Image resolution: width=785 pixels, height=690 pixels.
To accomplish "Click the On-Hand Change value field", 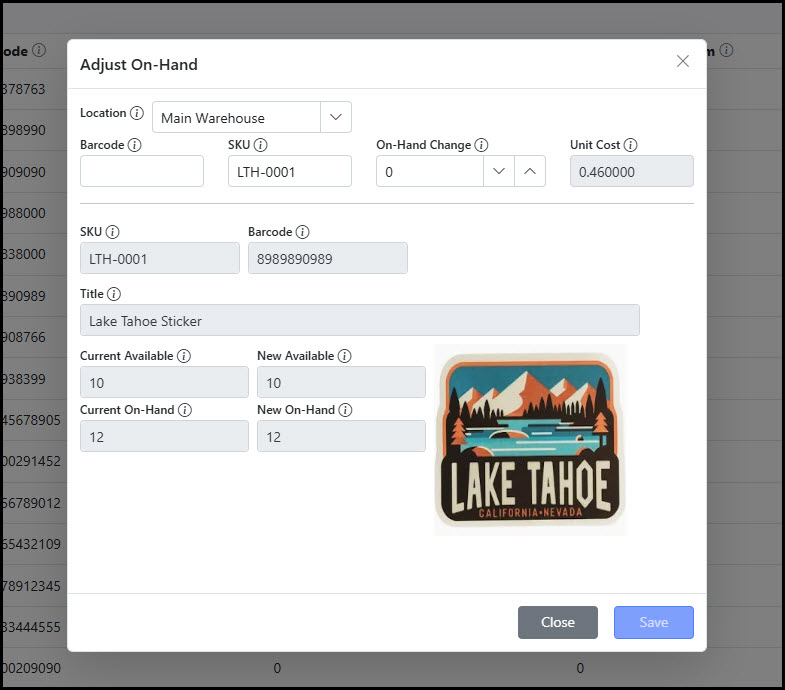I will point(429,171).
